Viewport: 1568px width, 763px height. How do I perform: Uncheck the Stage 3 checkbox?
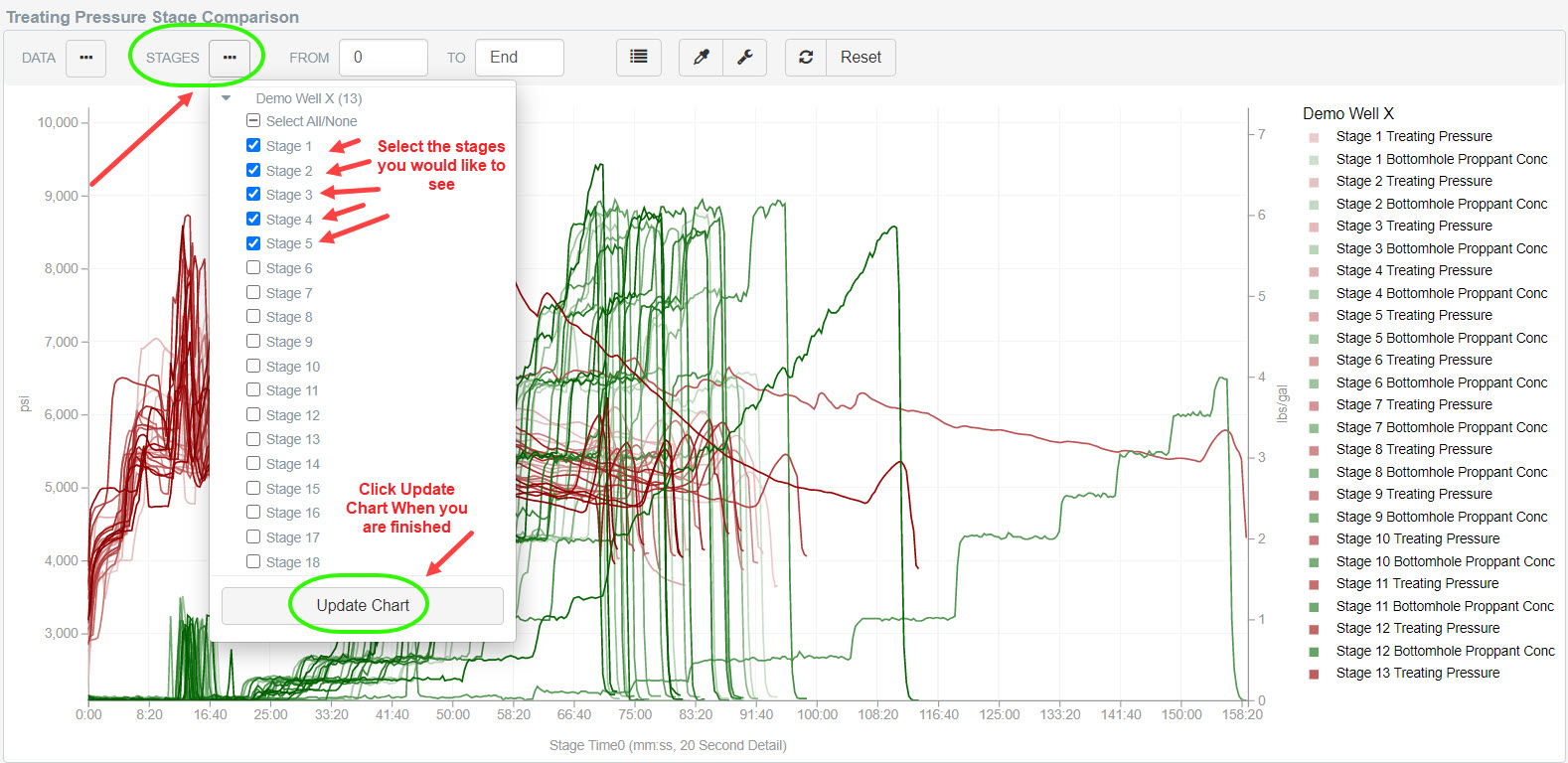pos(253,195)
